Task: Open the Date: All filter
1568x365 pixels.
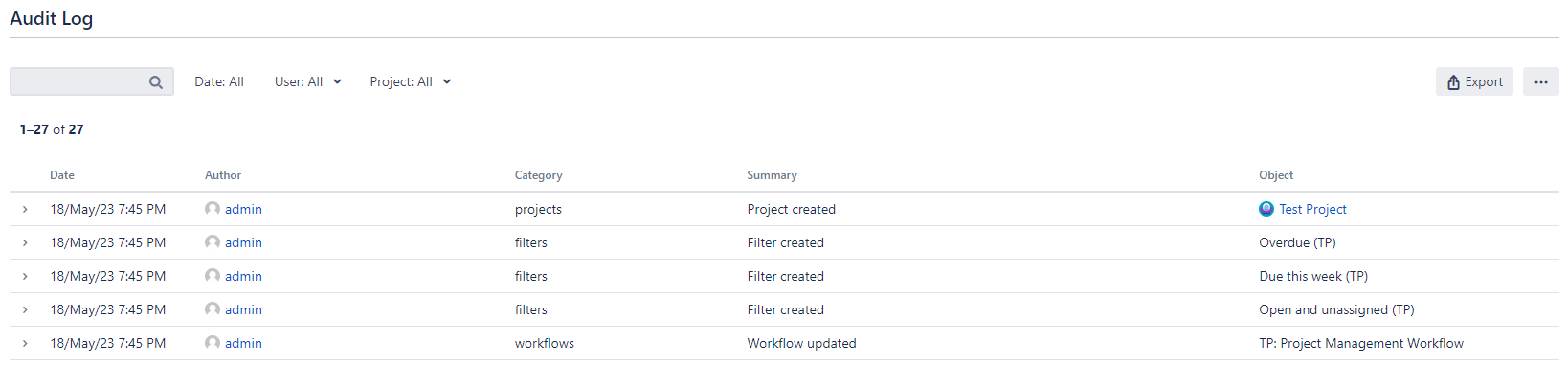Action: pos(219,81)
